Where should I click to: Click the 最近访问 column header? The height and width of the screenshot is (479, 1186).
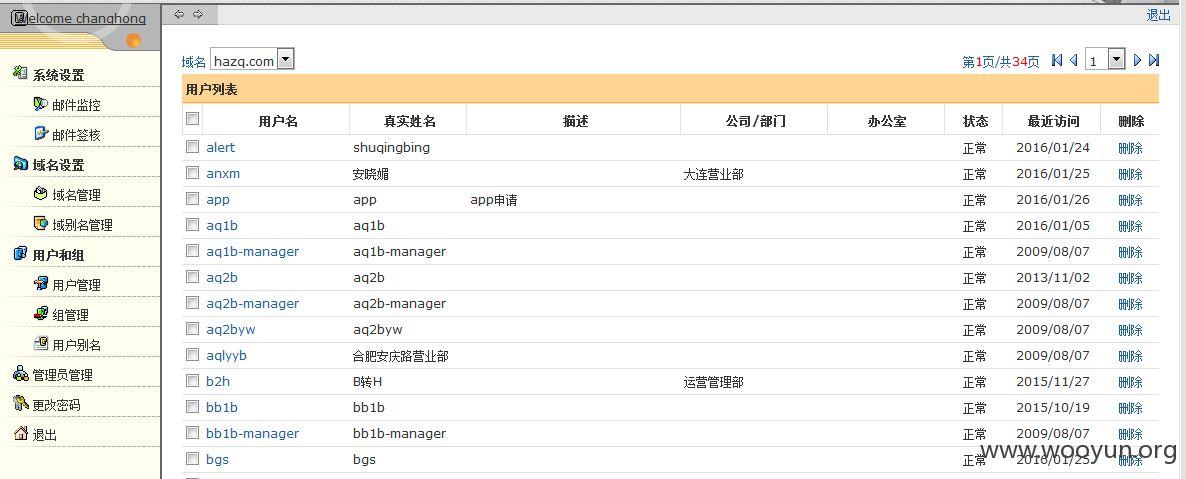pos(1053,121)
